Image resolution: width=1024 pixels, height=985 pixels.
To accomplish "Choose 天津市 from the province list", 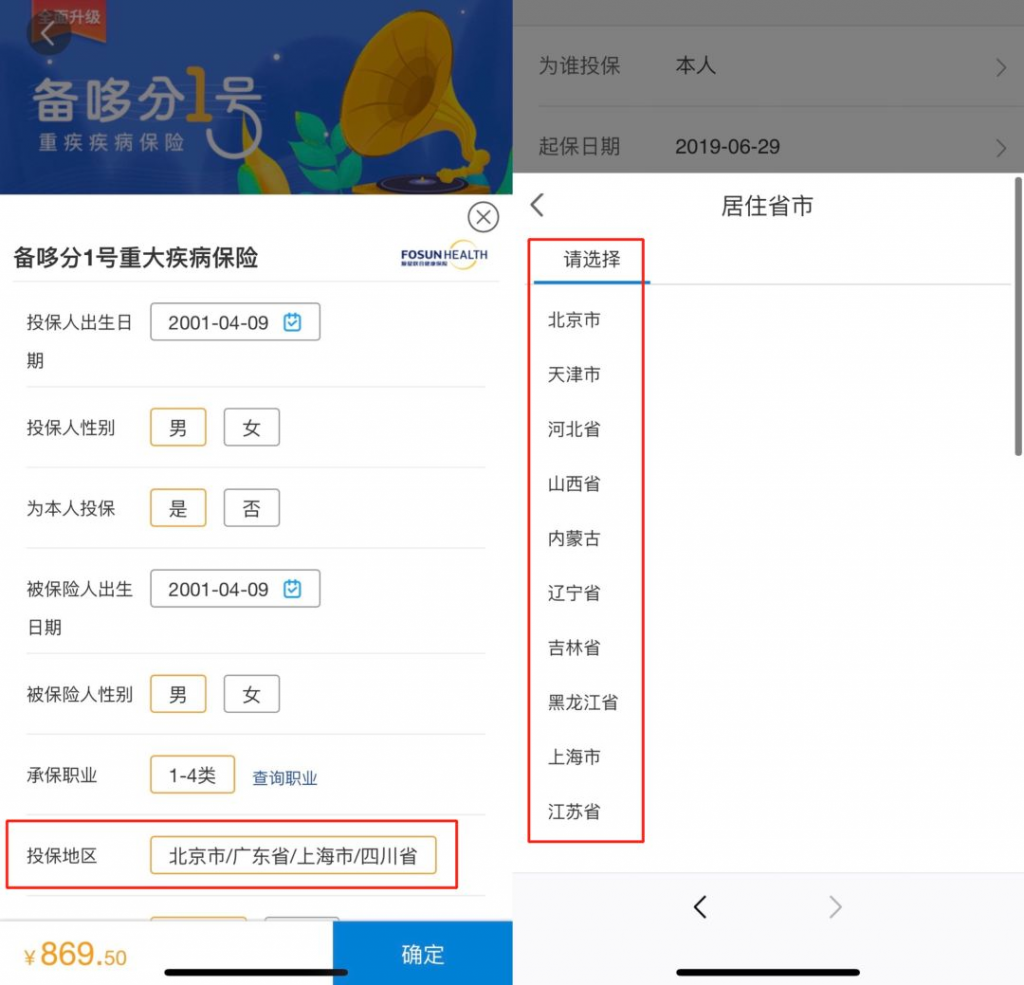I will pos(574,374).
